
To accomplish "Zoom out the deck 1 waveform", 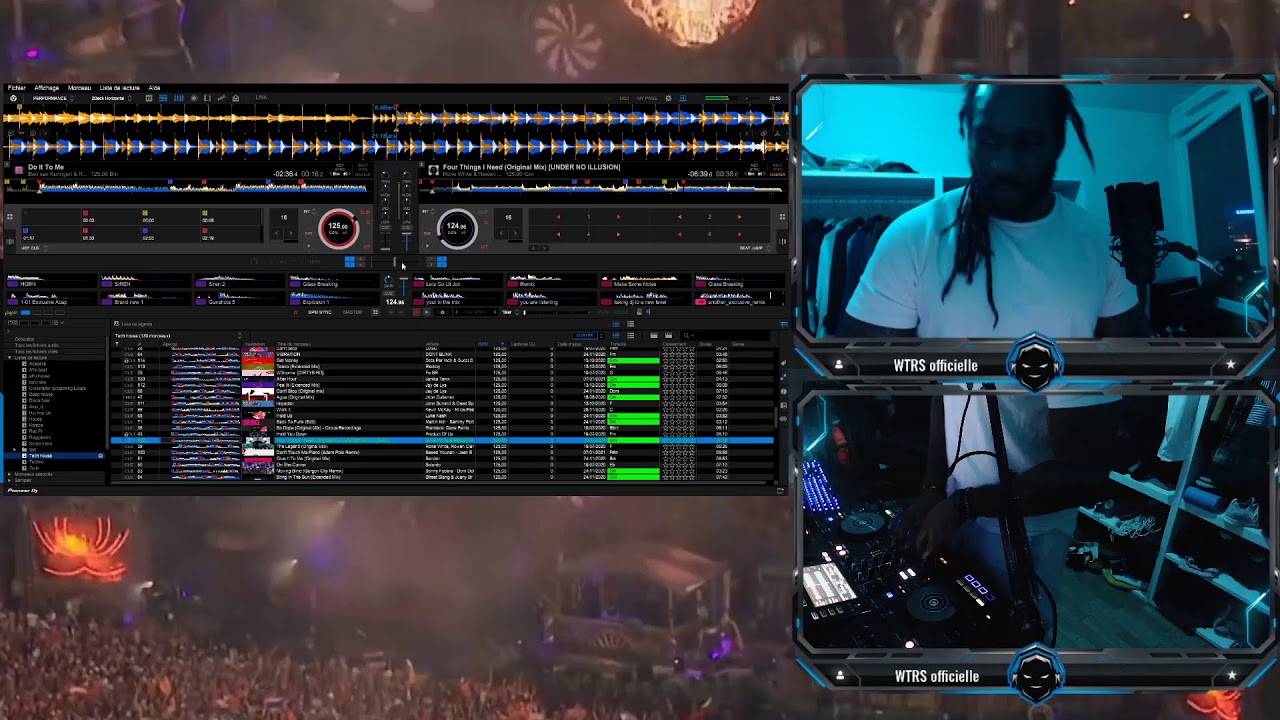I will click(11, 133).
